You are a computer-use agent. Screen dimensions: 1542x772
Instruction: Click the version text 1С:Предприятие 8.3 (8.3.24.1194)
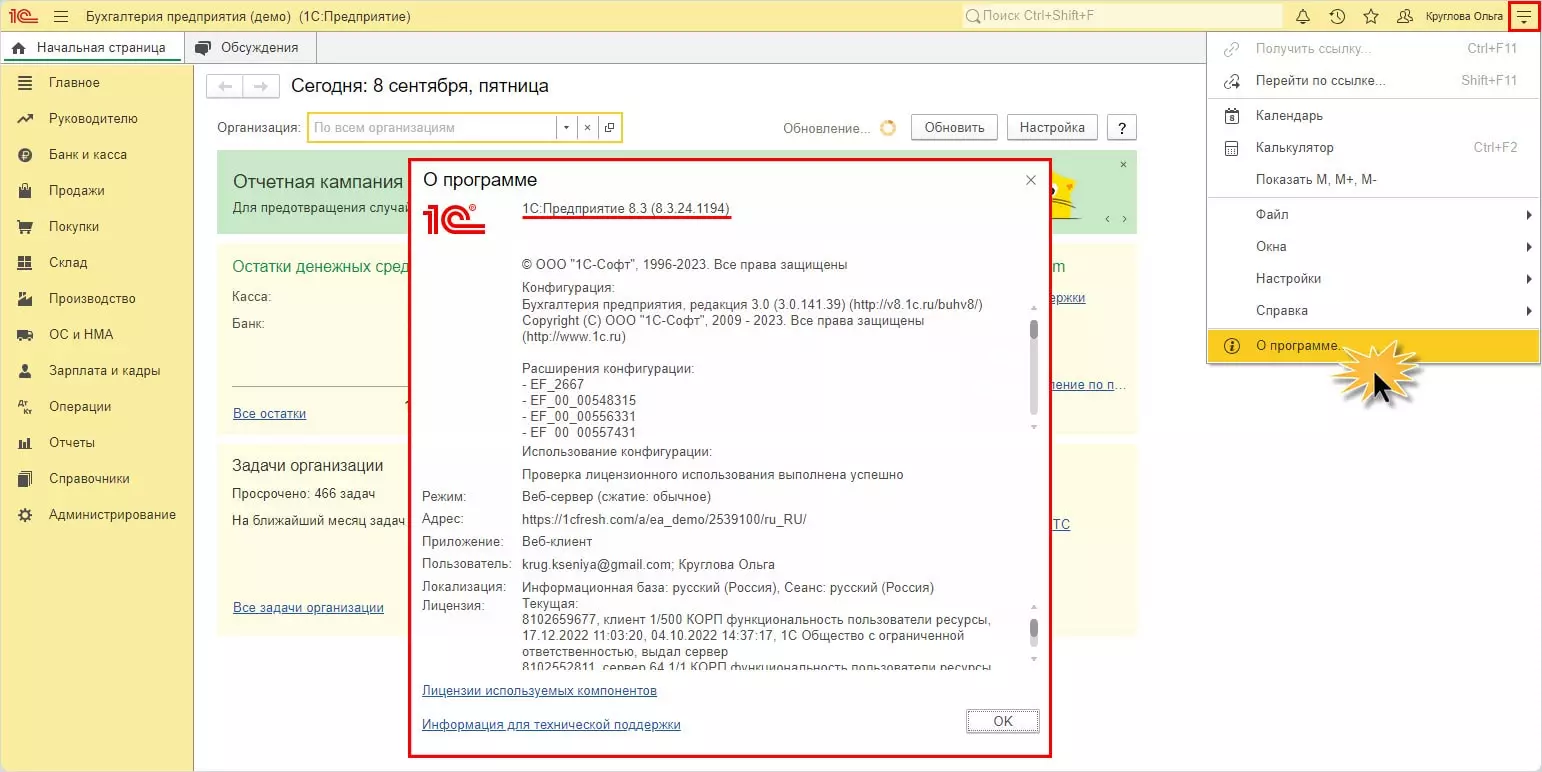click(x=626, y=208)
